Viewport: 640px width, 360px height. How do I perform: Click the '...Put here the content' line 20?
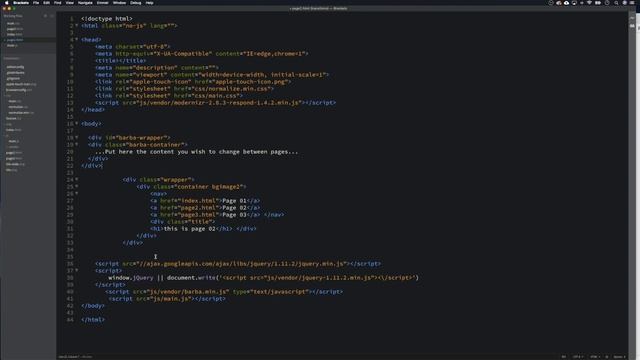(196, 151)
